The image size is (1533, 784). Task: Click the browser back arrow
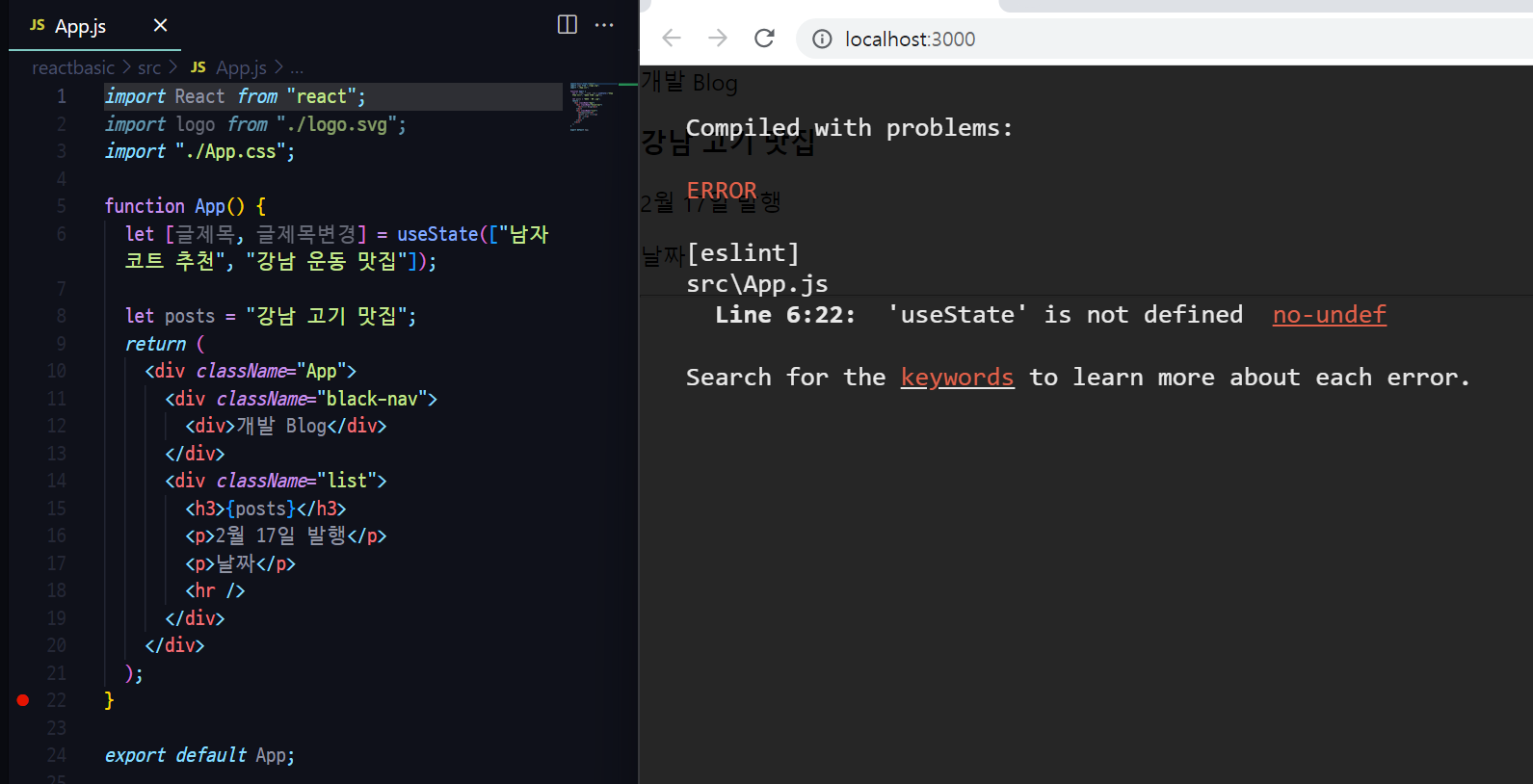point(672,39)
